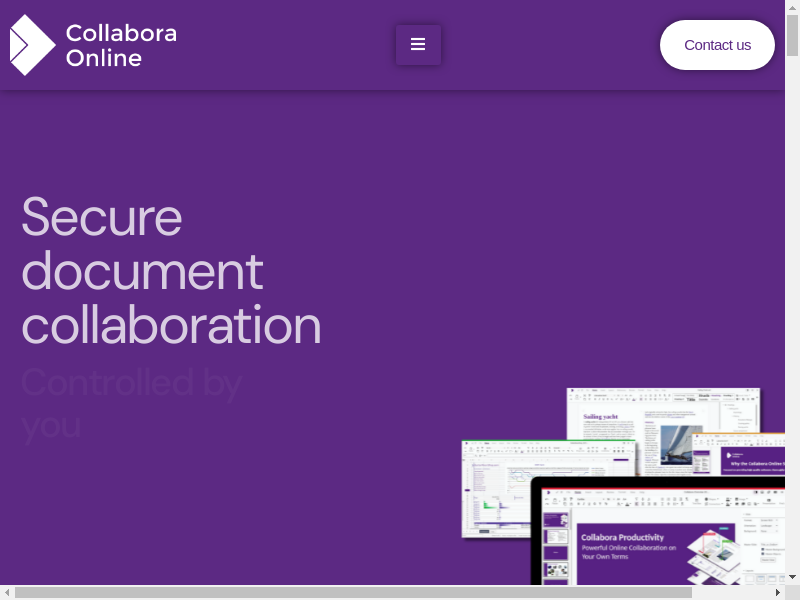Click the Contact us button
This screenshot has width=800, height=600.
click(717, 45)
